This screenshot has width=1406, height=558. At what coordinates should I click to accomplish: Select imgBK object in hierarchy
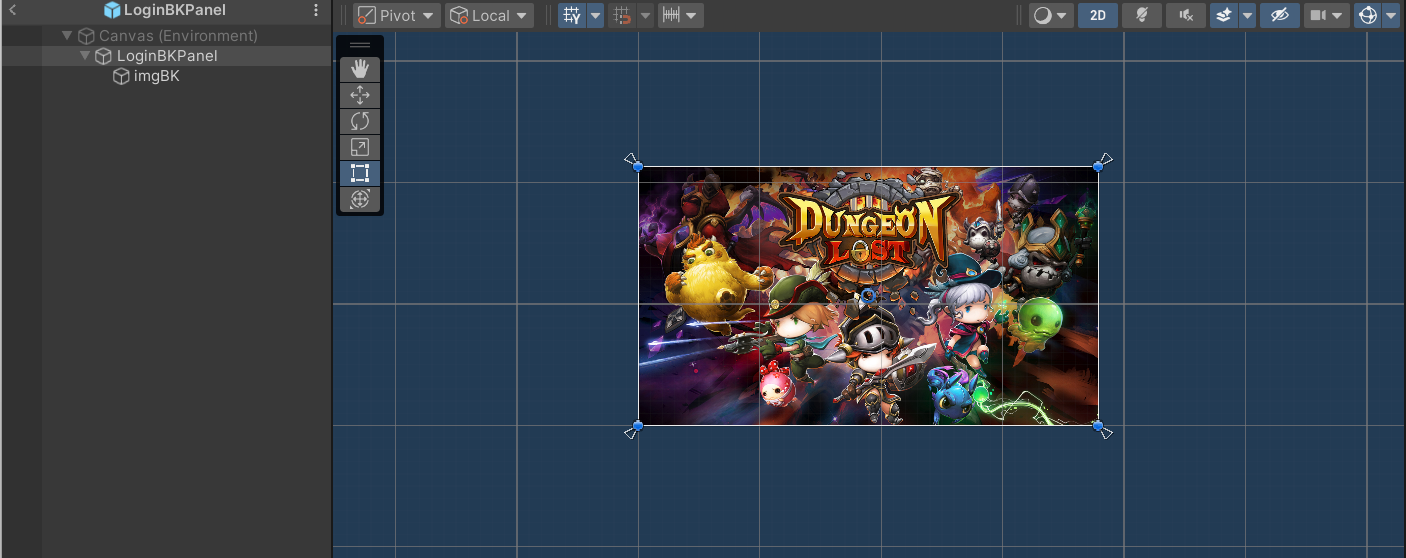tap(157, 76)
